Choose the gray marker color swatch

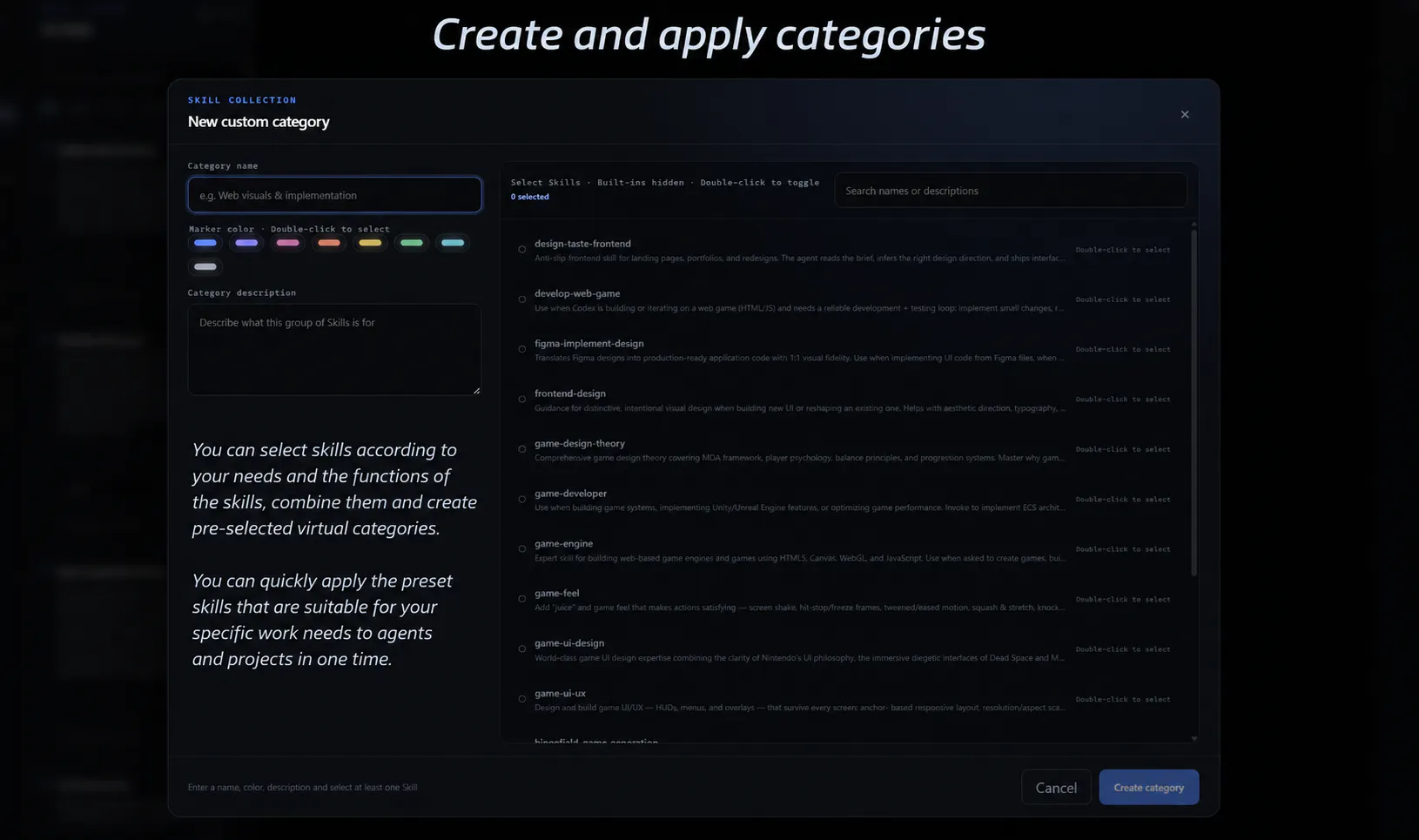coord(205,266)
